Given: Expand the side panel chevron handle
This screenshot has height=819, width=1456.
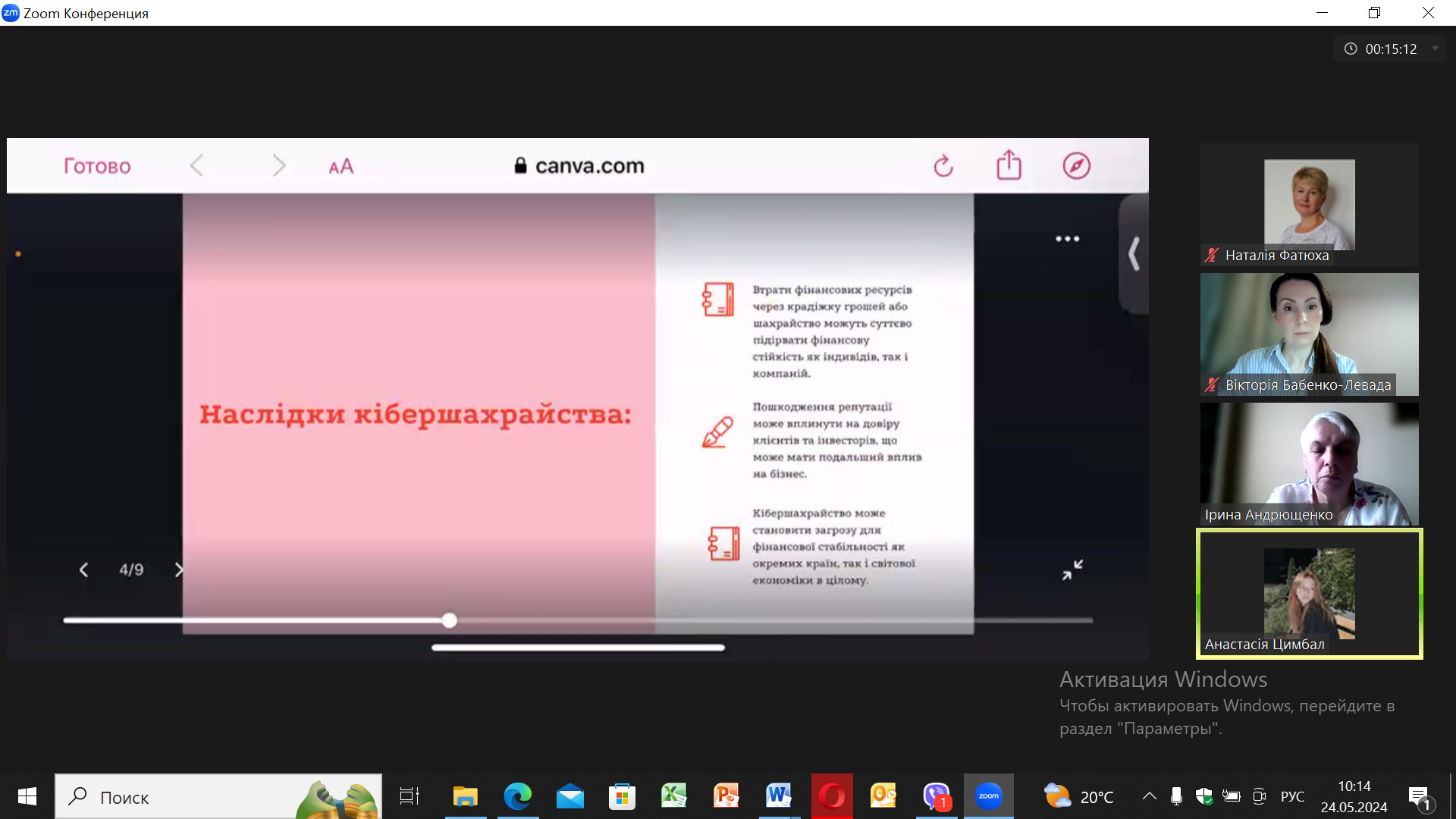Looking at the screenshot, I should 1134,254.
